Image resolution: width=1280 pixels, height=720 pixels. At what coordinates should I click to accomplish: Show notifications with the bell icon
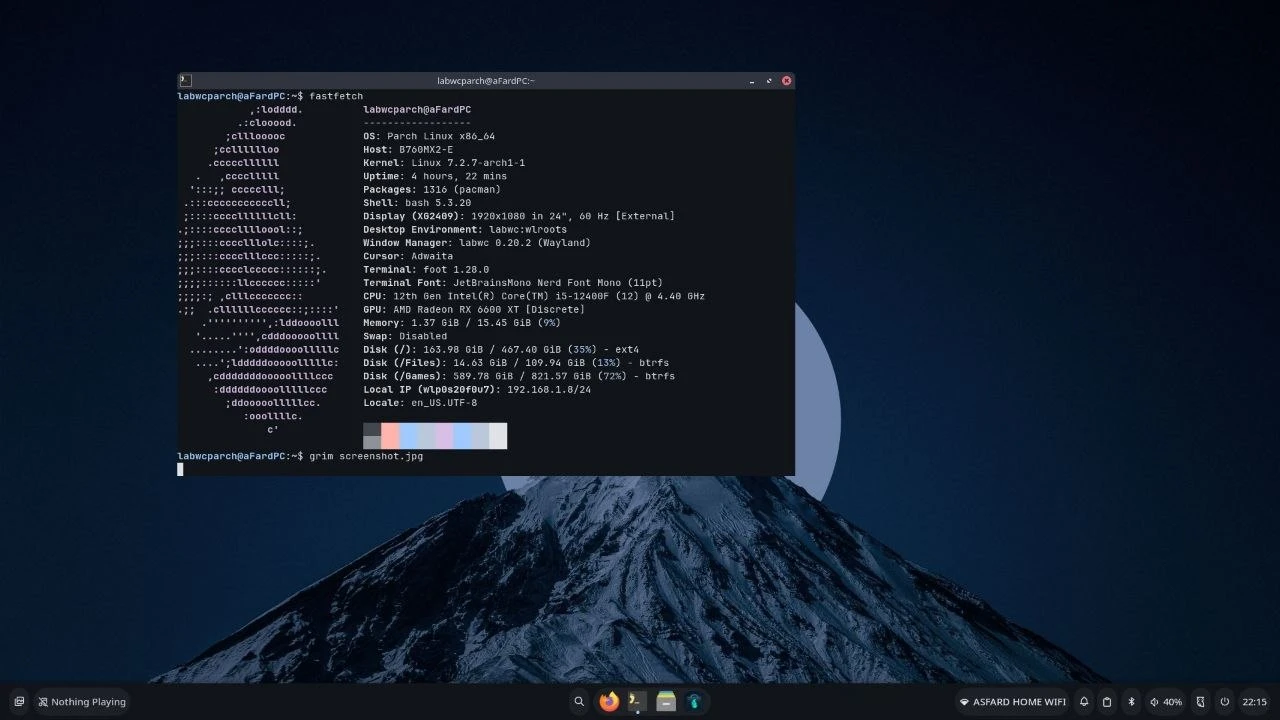[x=1084, y=702]
